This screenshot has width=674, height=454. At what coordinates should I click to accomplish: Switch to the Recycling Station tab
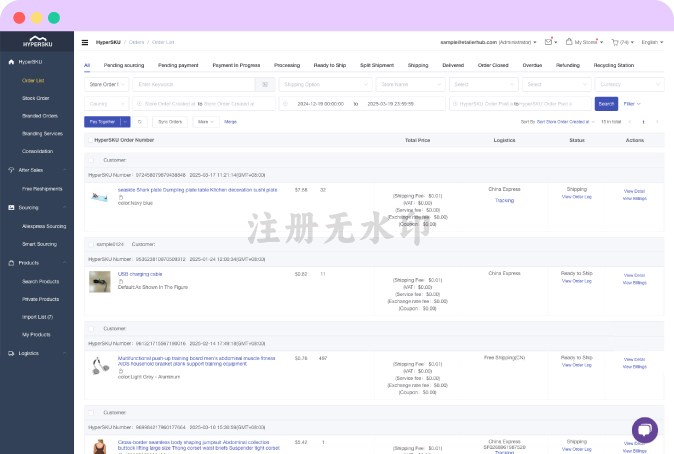tap(613, 65)
